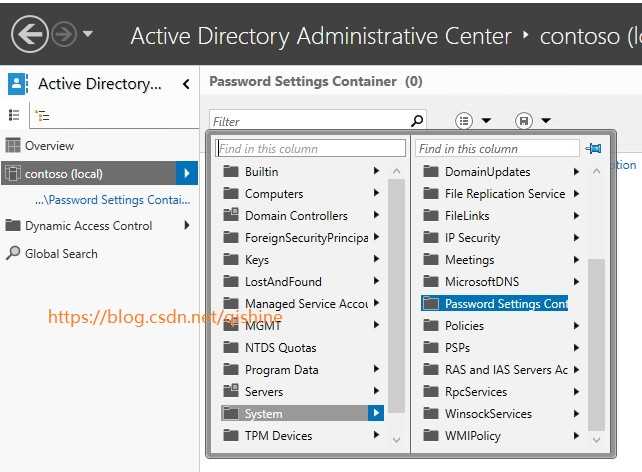
Task: Open dropdown next to the save queries icon
Action: 546,121
